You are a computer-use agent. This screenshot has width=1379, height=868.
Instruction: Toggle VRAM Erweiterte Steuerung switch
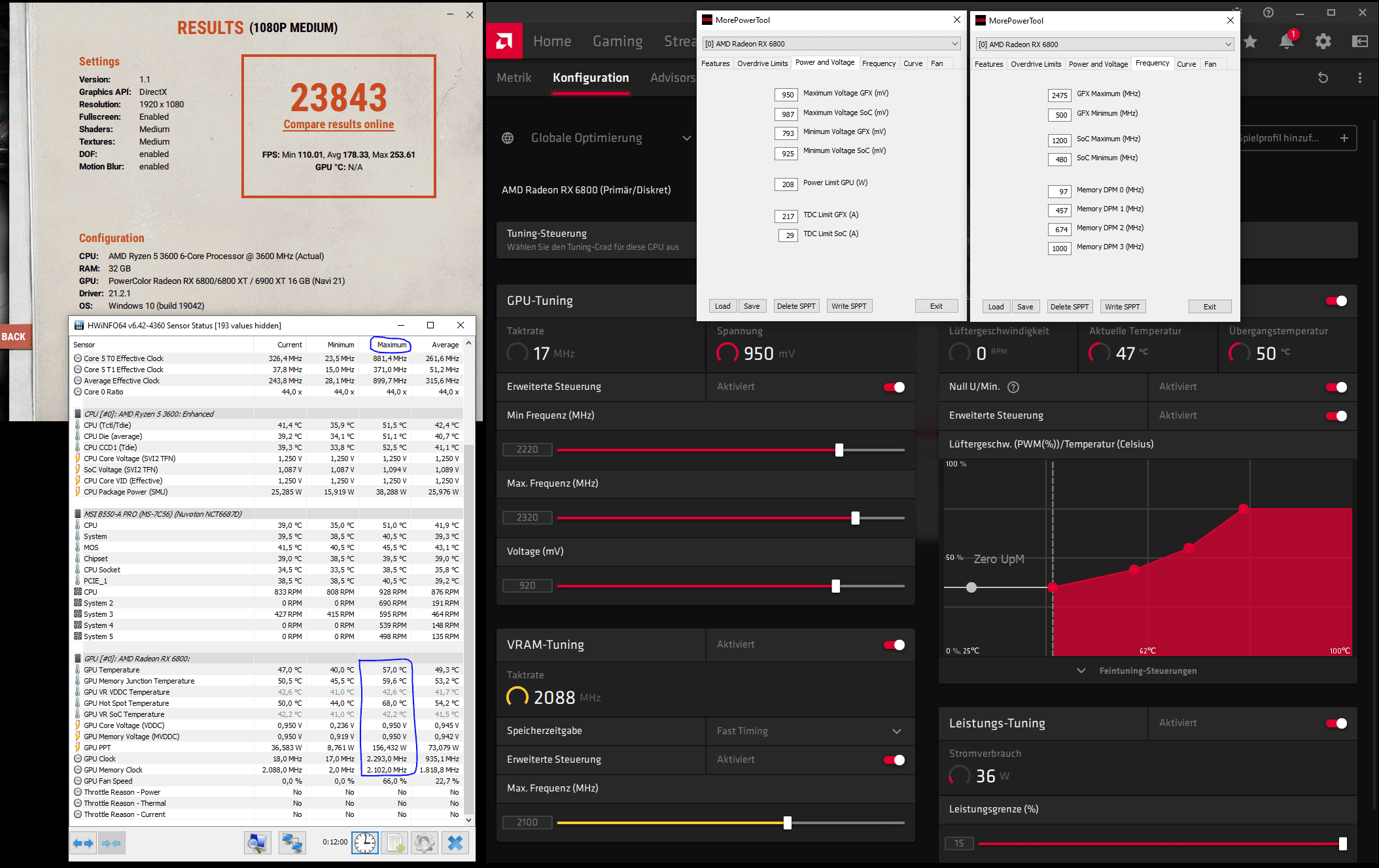pyautogui.click(x=894, y=760)
